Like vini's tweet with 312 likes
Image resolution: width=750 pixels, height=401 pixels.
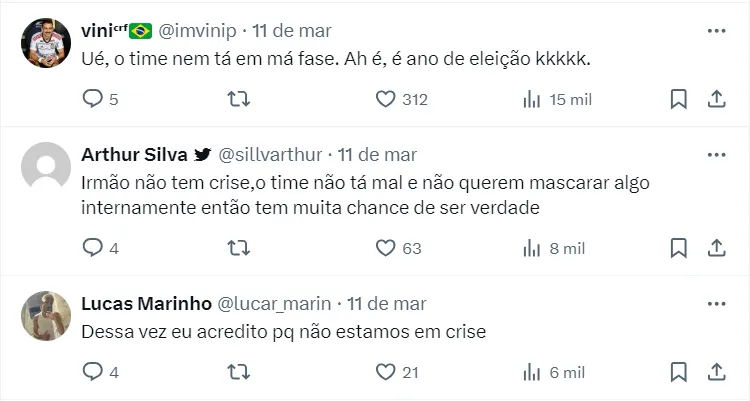click(386, 99)
